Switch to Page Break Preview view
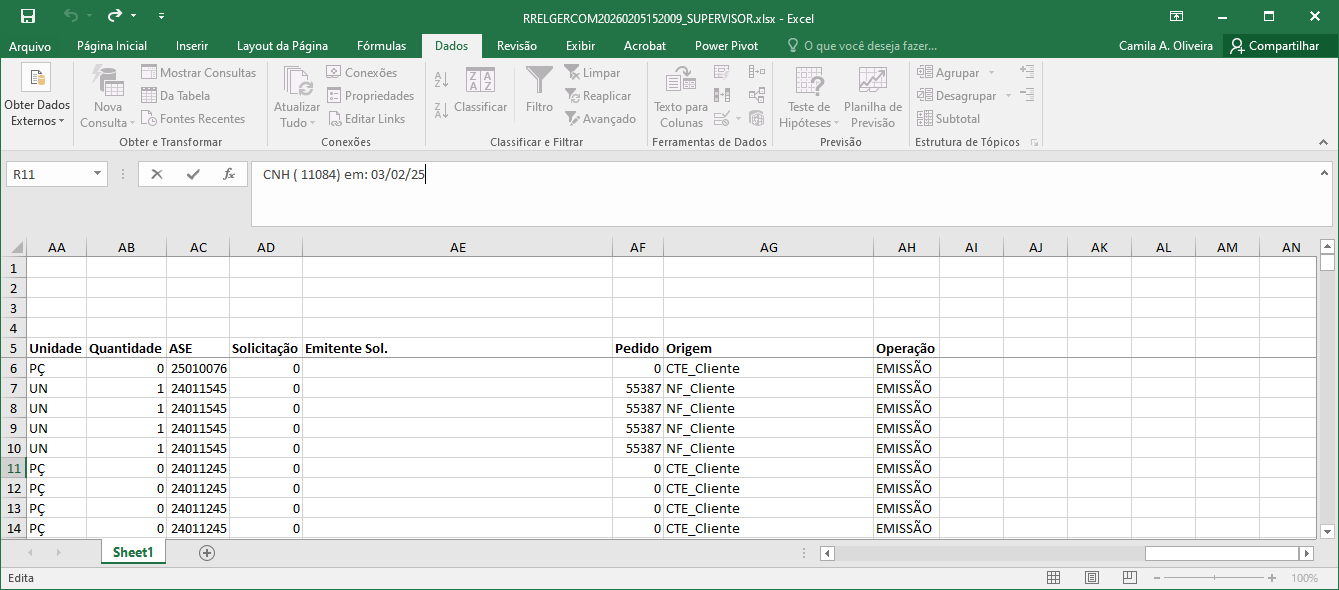1339x590 pixels. pos(1129,578)
